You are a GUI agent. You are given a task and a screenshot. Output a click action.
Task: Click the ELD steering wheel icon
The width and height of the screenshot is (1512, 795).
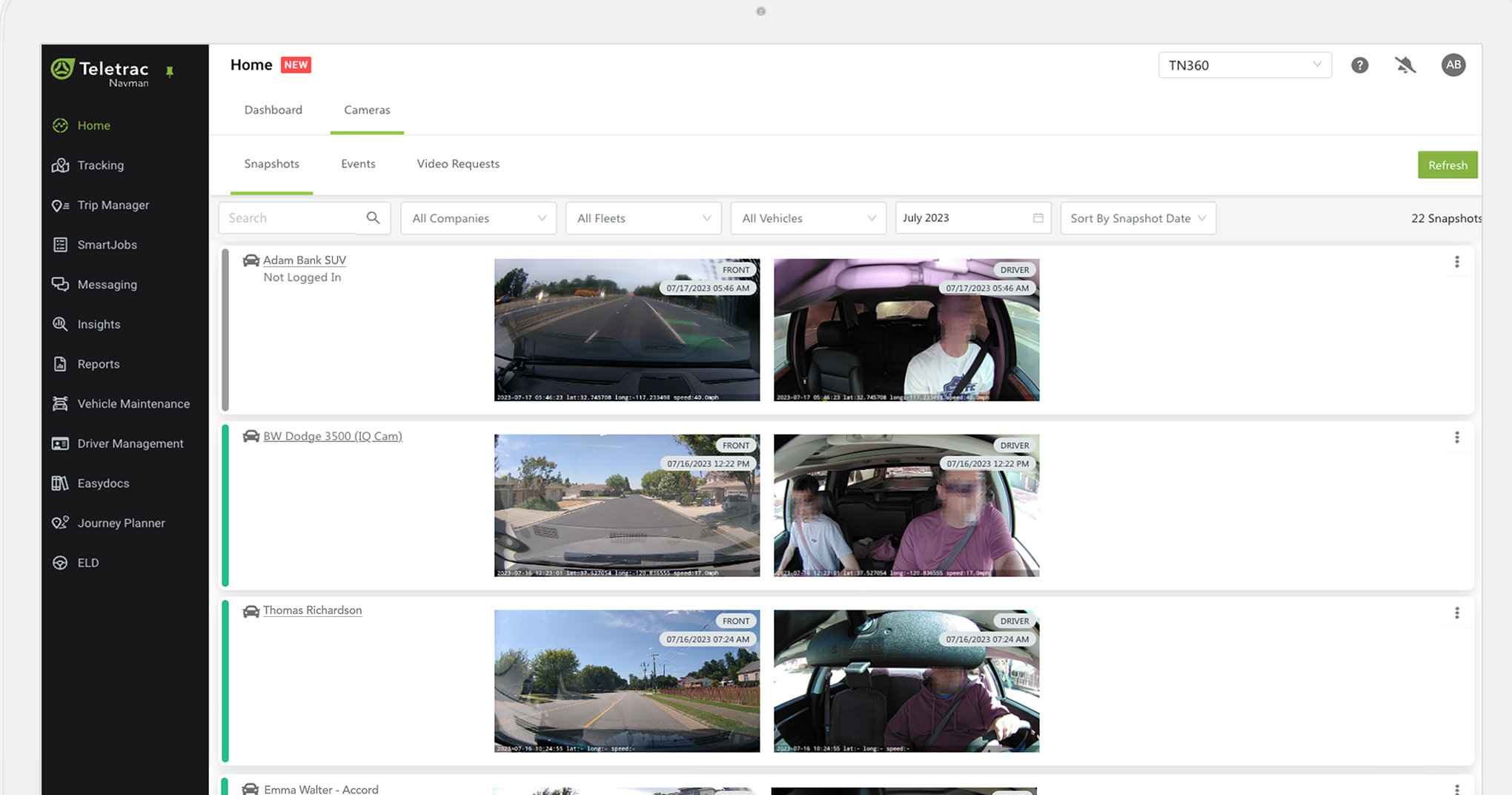61,563
